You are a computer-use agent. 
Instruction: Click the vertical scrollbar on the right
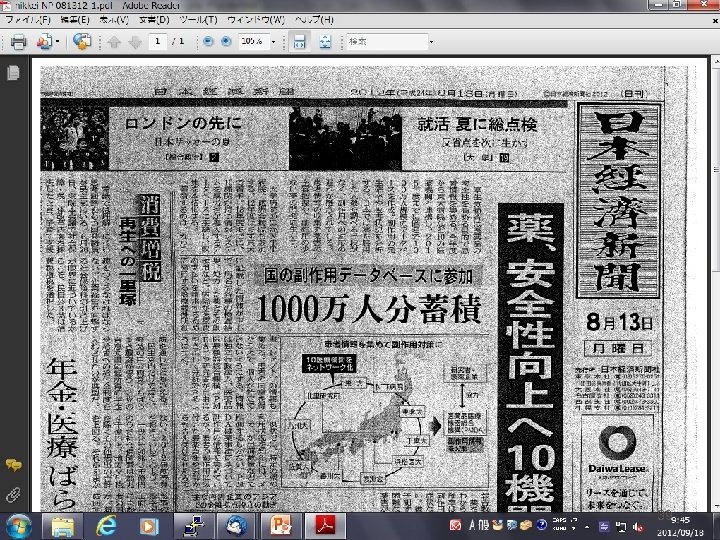(x=715, y=168)
